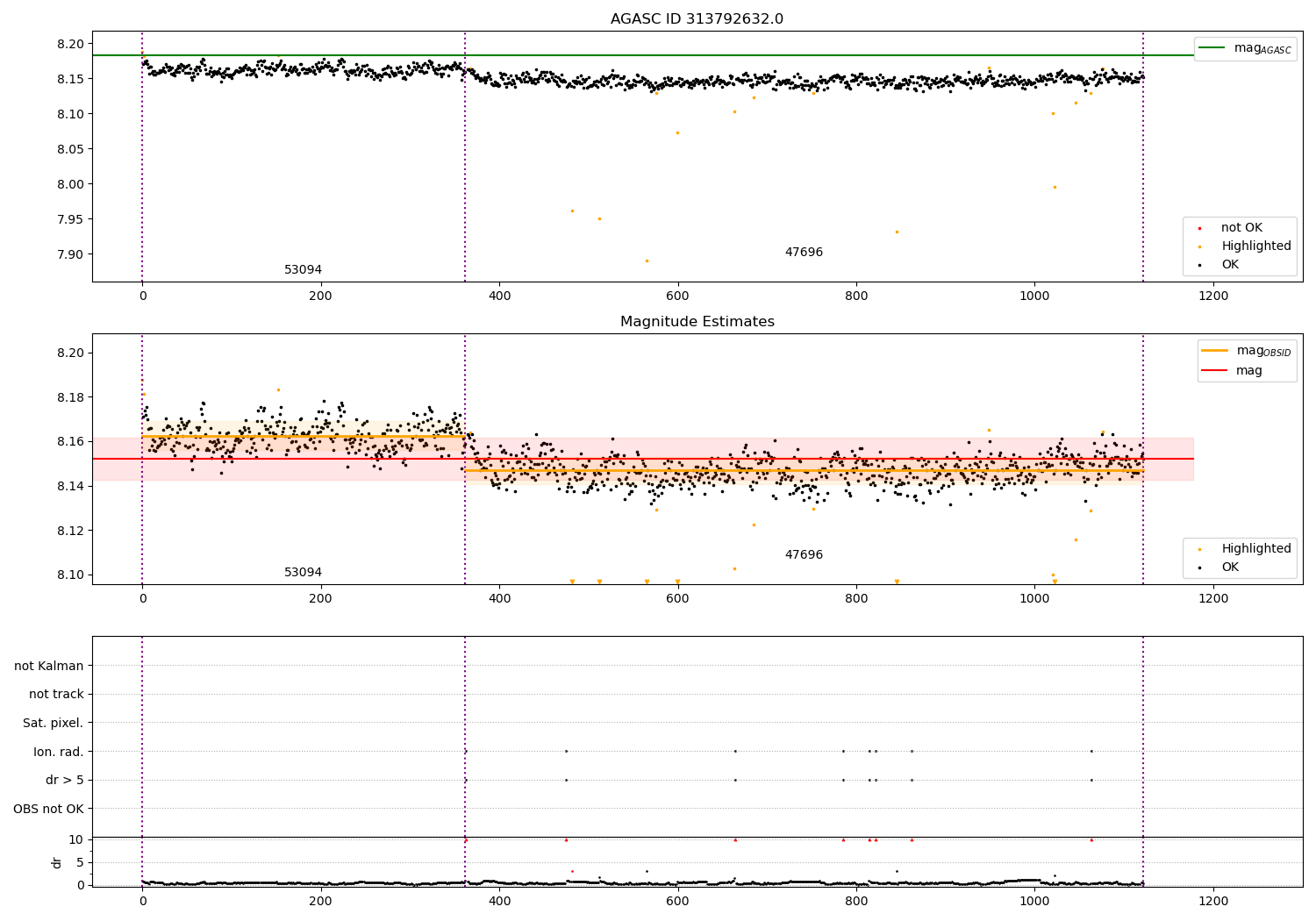
Task: Click the '7.95' y-tick in top plot
Action: click(x=70, y=219)
